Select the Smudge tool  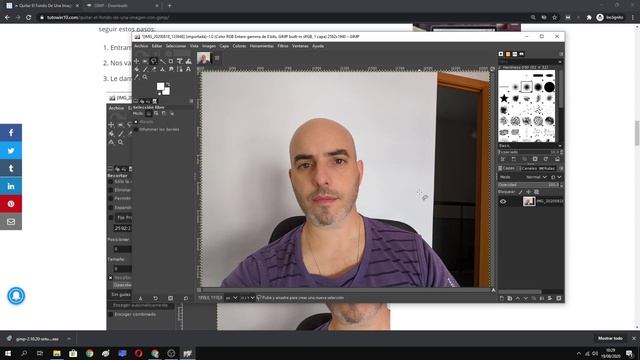click(x=171, y=69)
